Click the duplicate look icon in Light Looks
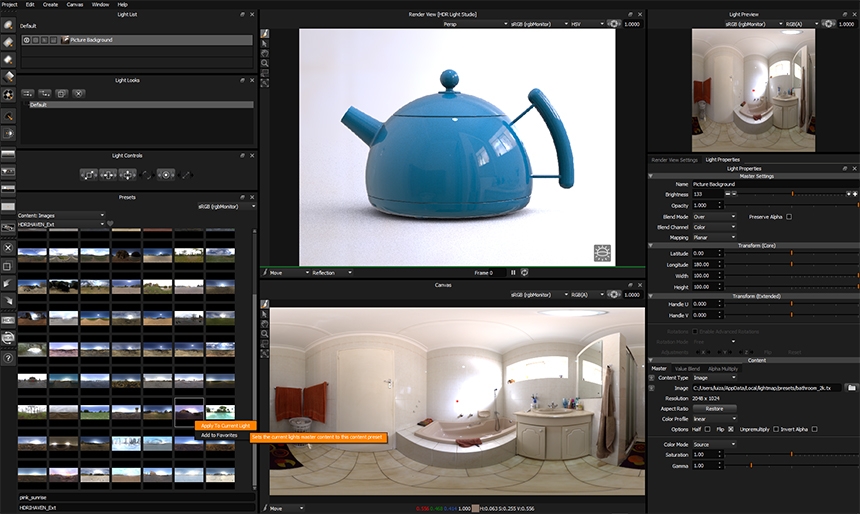The height and width of the screenshot is (514, 860). (61, 94)
